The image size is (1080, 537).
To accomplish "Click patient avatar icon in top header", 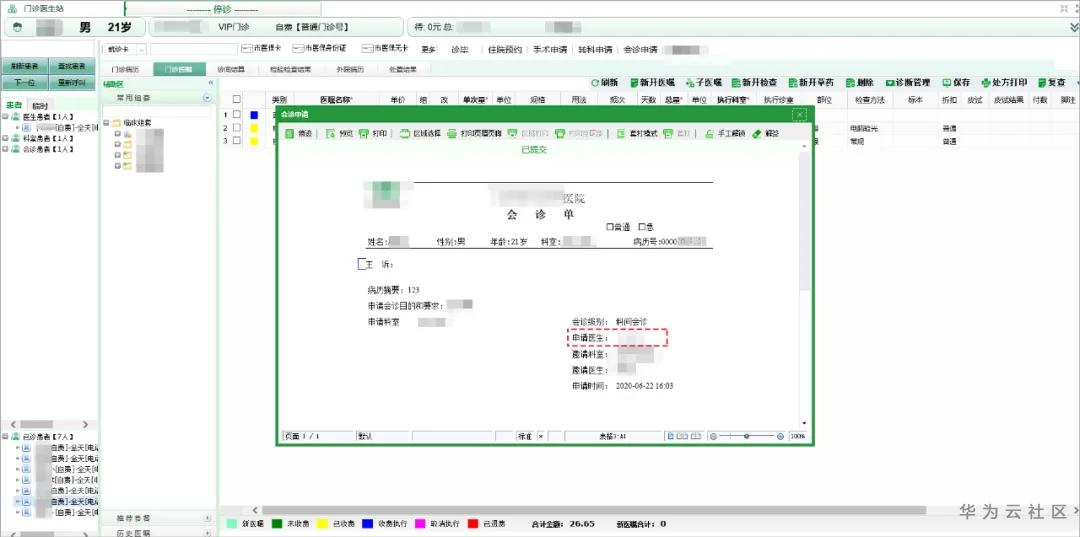I will pos(19,28).
